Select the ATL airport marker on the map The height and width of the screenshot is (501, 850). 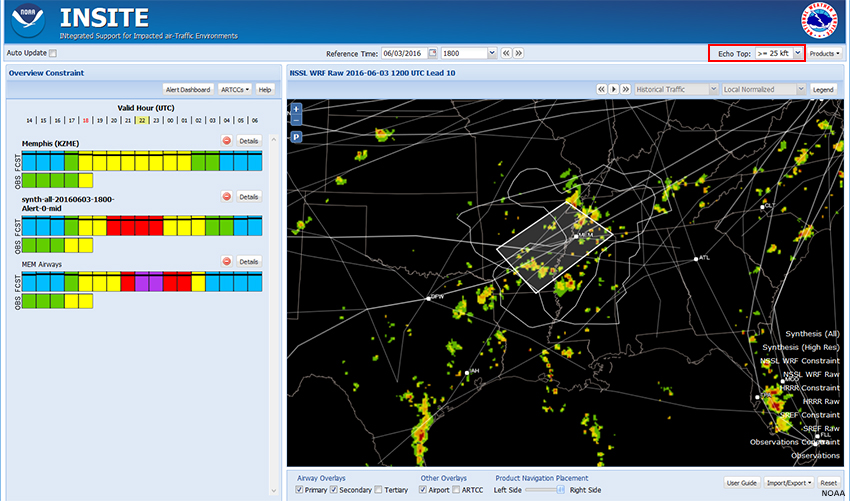pos(696,259)
